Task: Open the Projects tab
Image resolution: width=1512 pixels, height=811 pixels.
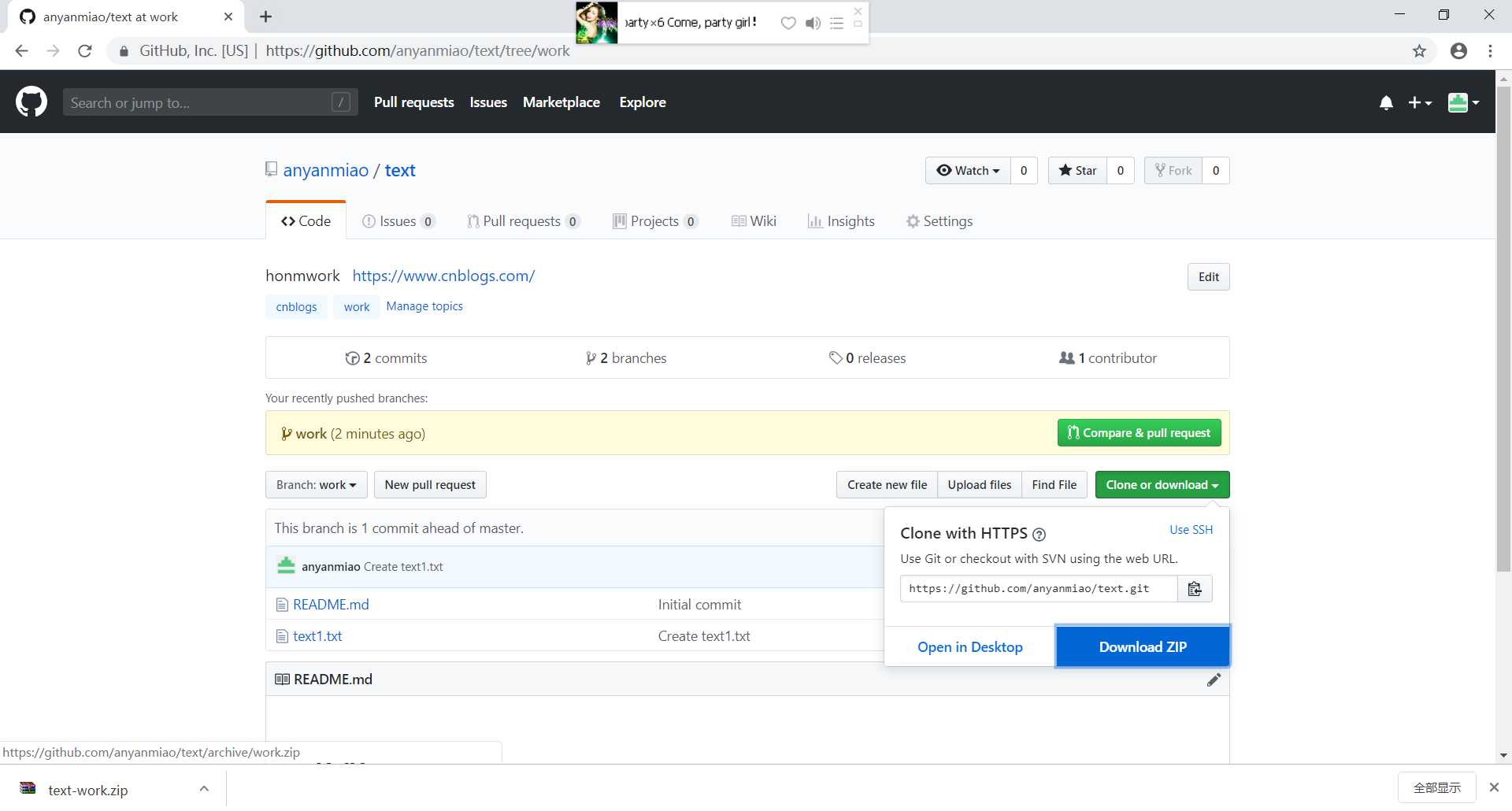Action: click(x=655, y=221)
